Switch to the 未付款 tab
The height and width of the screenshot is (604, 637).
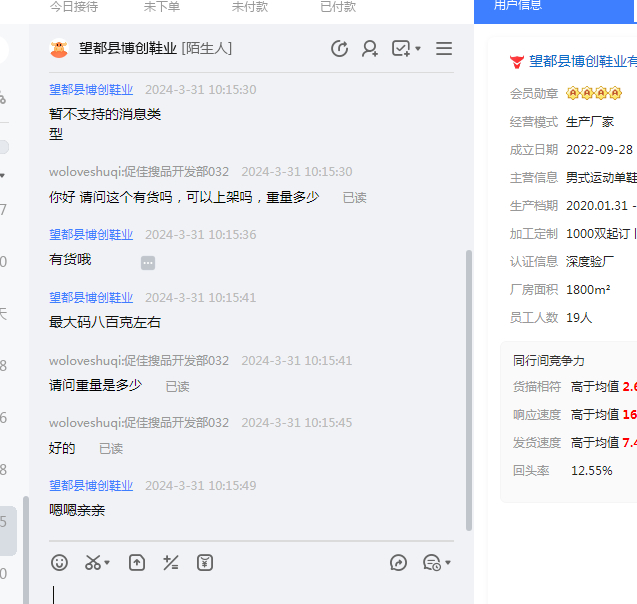(250, 6)
